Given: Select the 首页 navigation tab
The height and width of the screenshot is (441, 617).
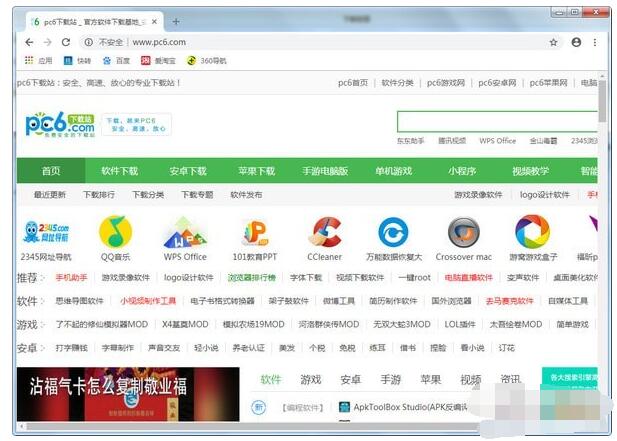Looking at the screenshot, I should (x=51, y=171).
